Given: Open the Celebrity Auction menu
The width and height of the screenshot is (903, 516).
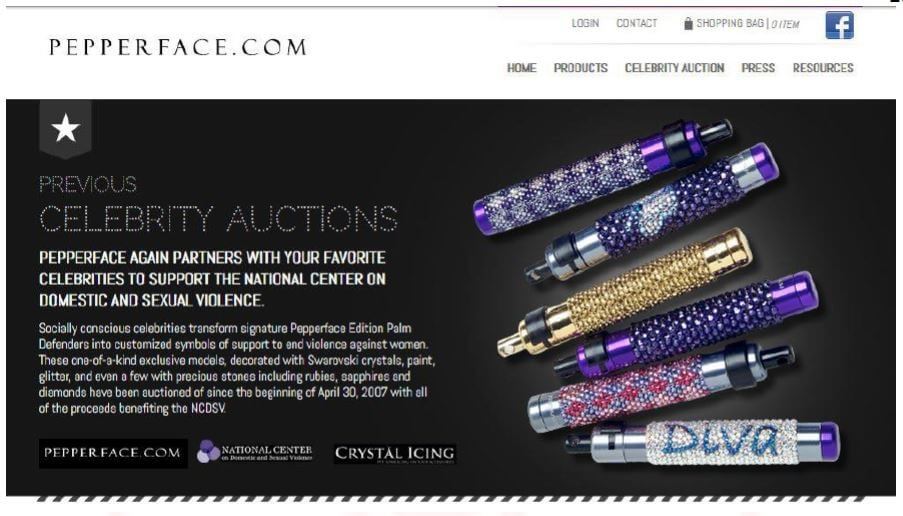Looking at the screenshot, I should tap(674, 68).
